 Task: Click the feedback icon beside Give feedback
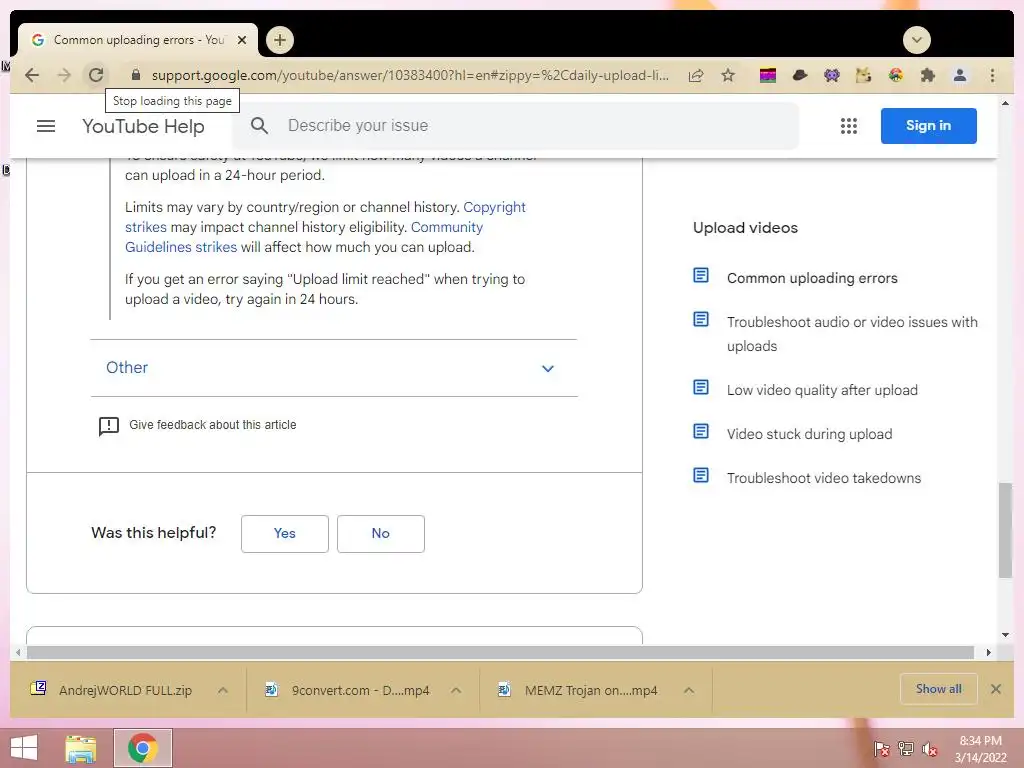pos(108,426)
